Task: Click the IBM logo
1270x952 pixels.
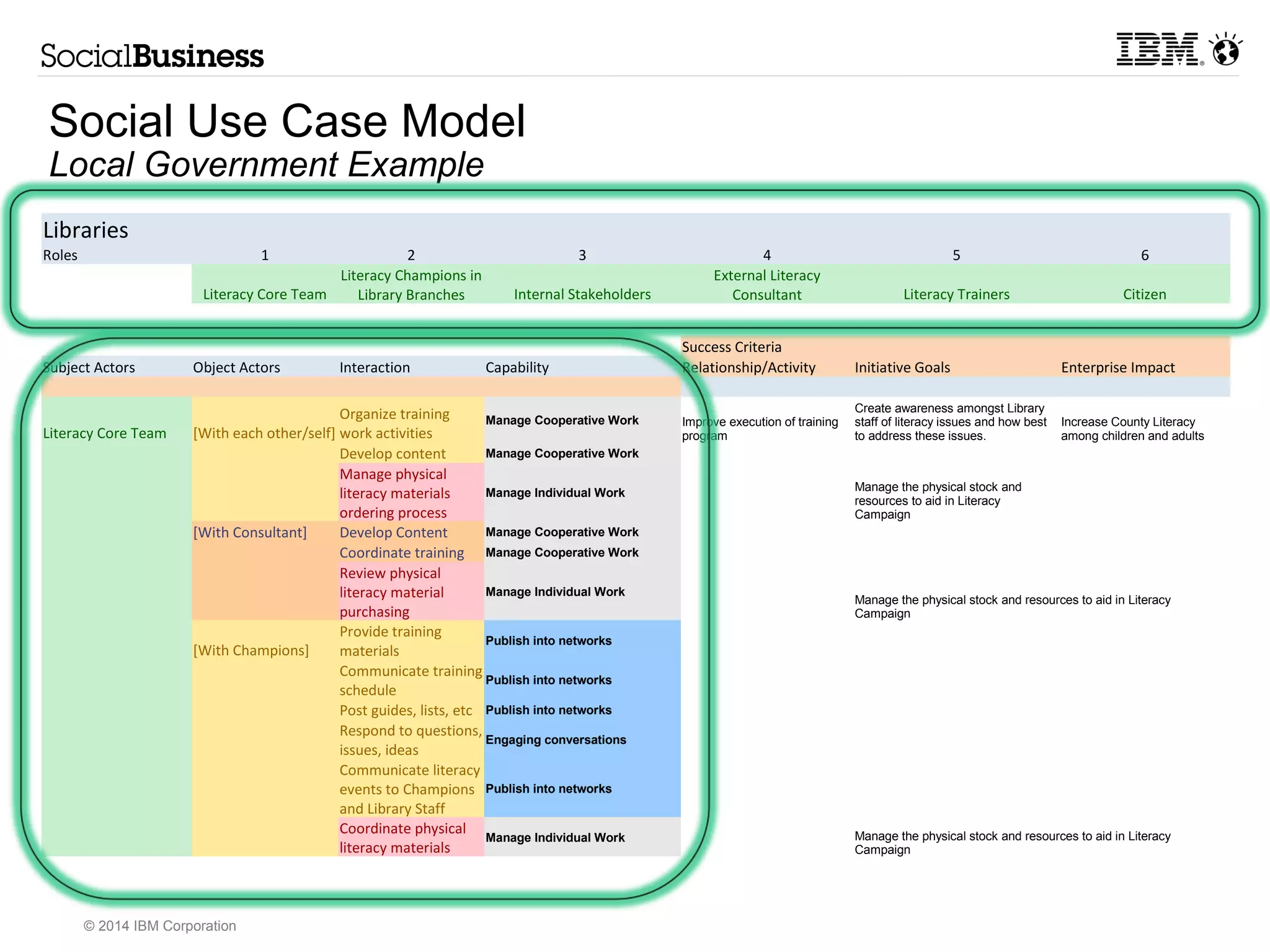Action: point(1159,50)
